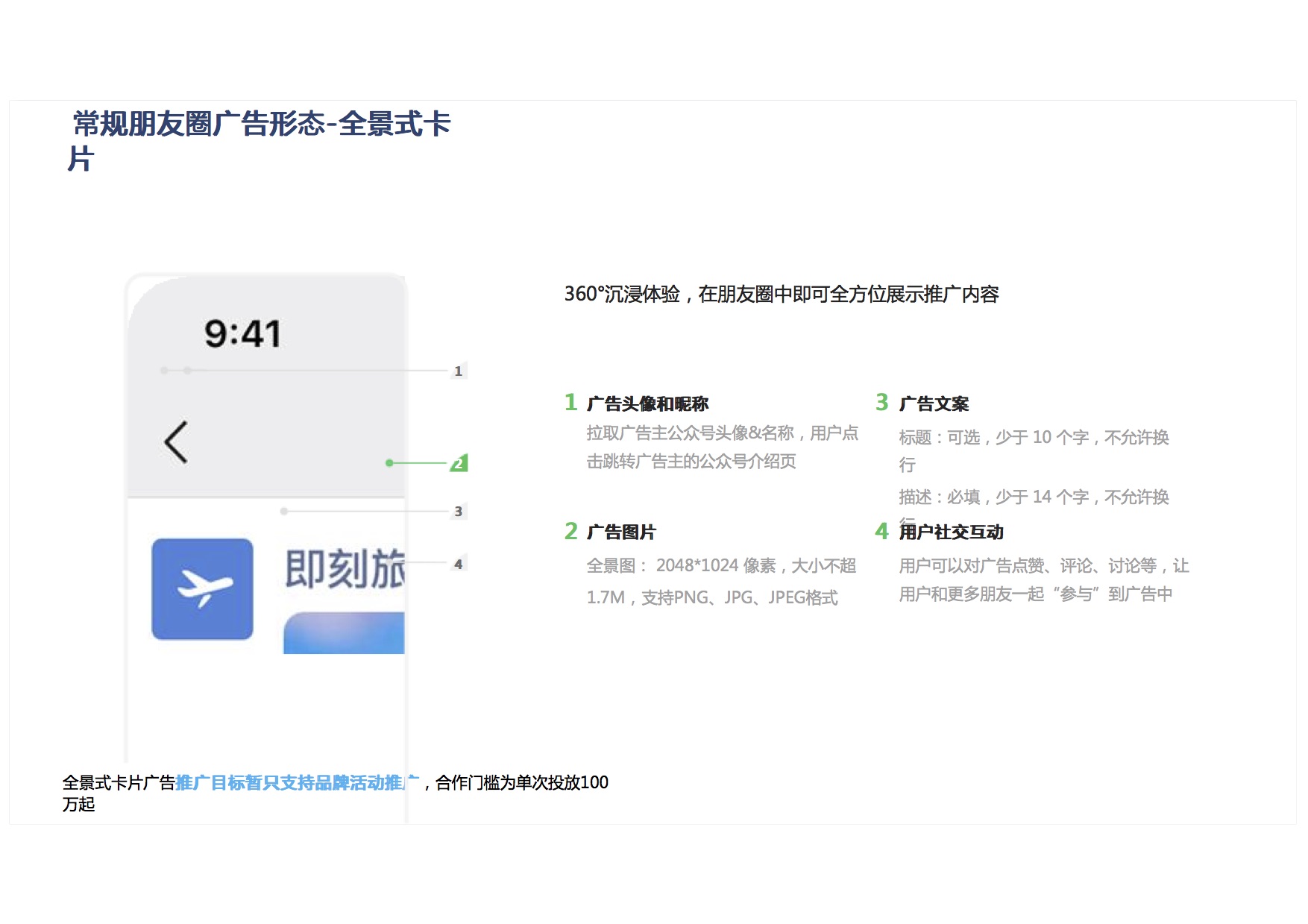Screen dimensions: 1308x924
Task: Click the green callout marker 2
Action: tap(459, 463)
